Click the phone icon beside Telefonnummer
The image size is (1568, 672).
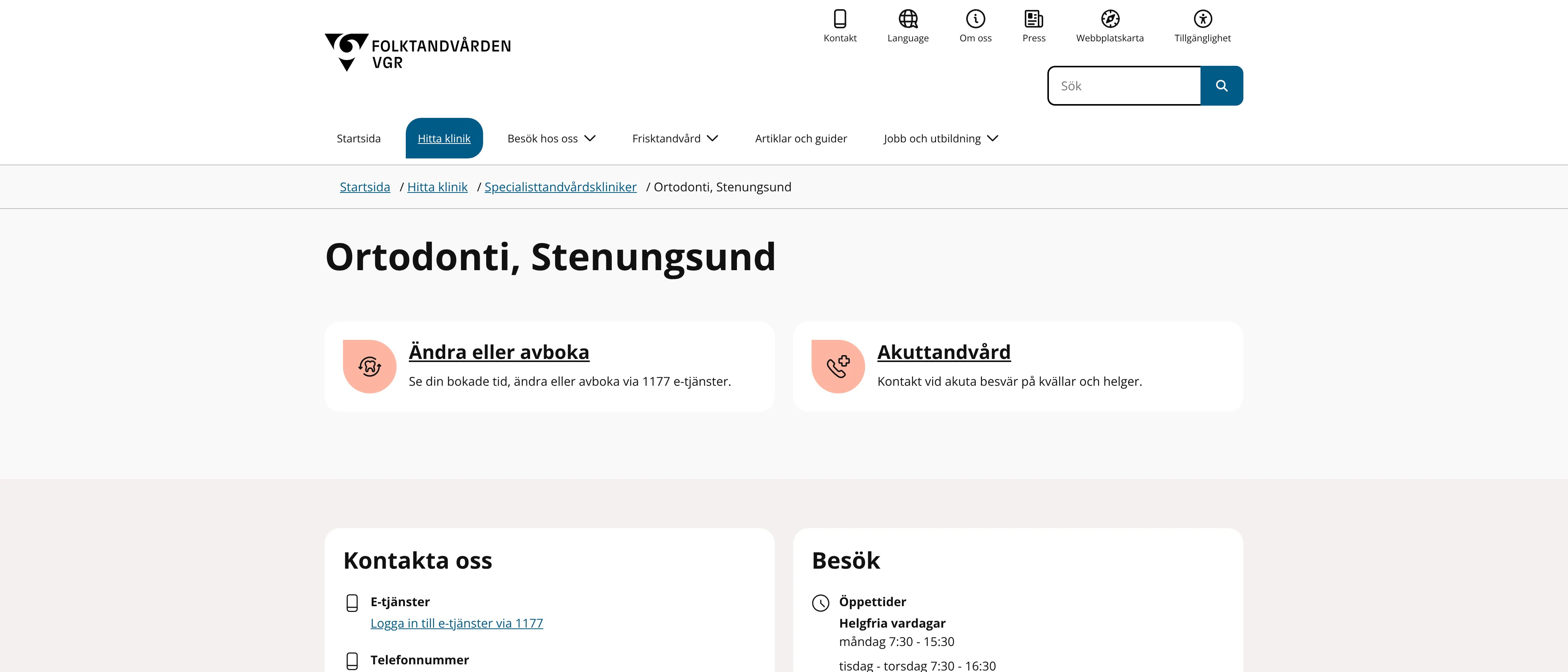[x=352, y=661]
